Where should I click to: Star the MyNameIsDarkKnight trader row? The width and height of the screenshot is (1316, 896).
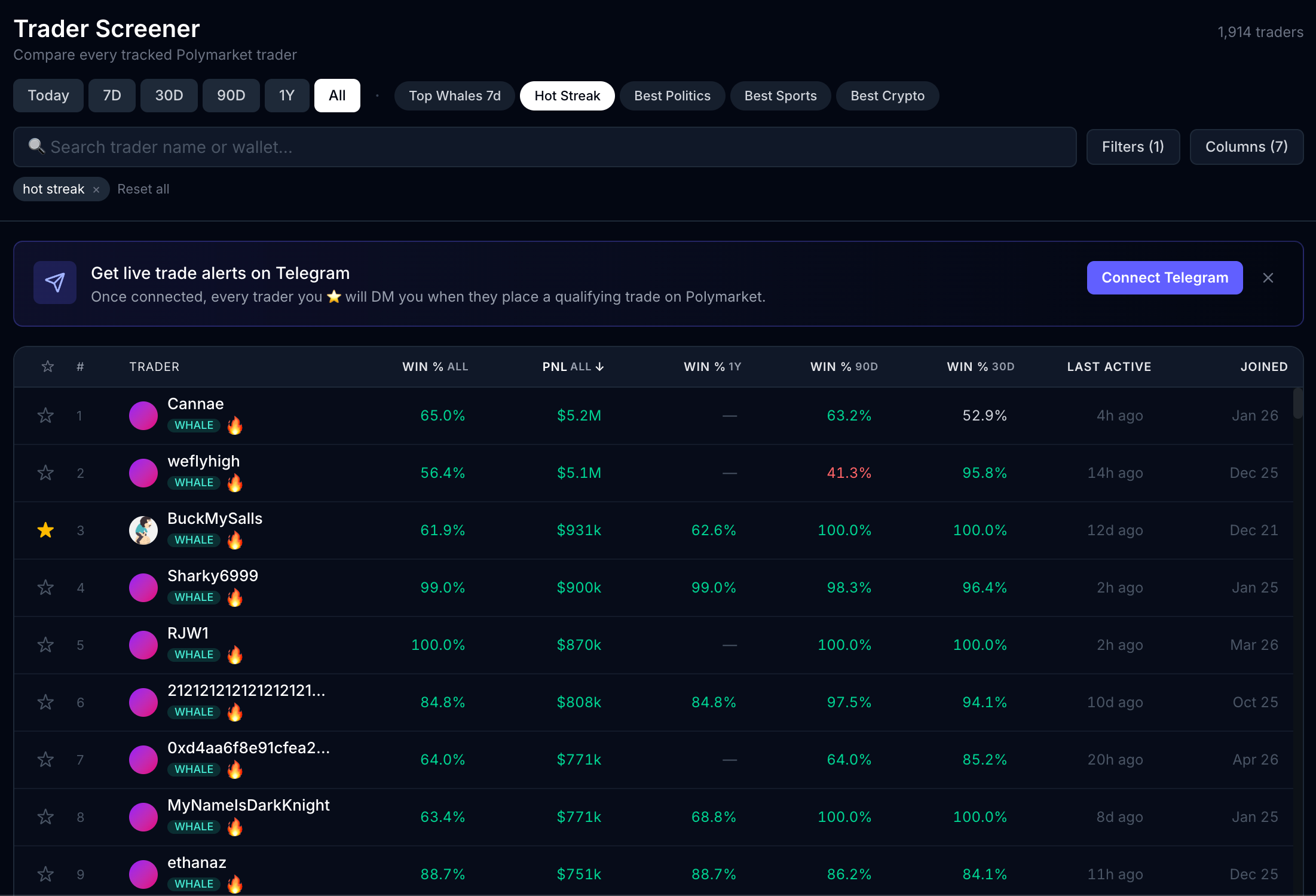45,817
